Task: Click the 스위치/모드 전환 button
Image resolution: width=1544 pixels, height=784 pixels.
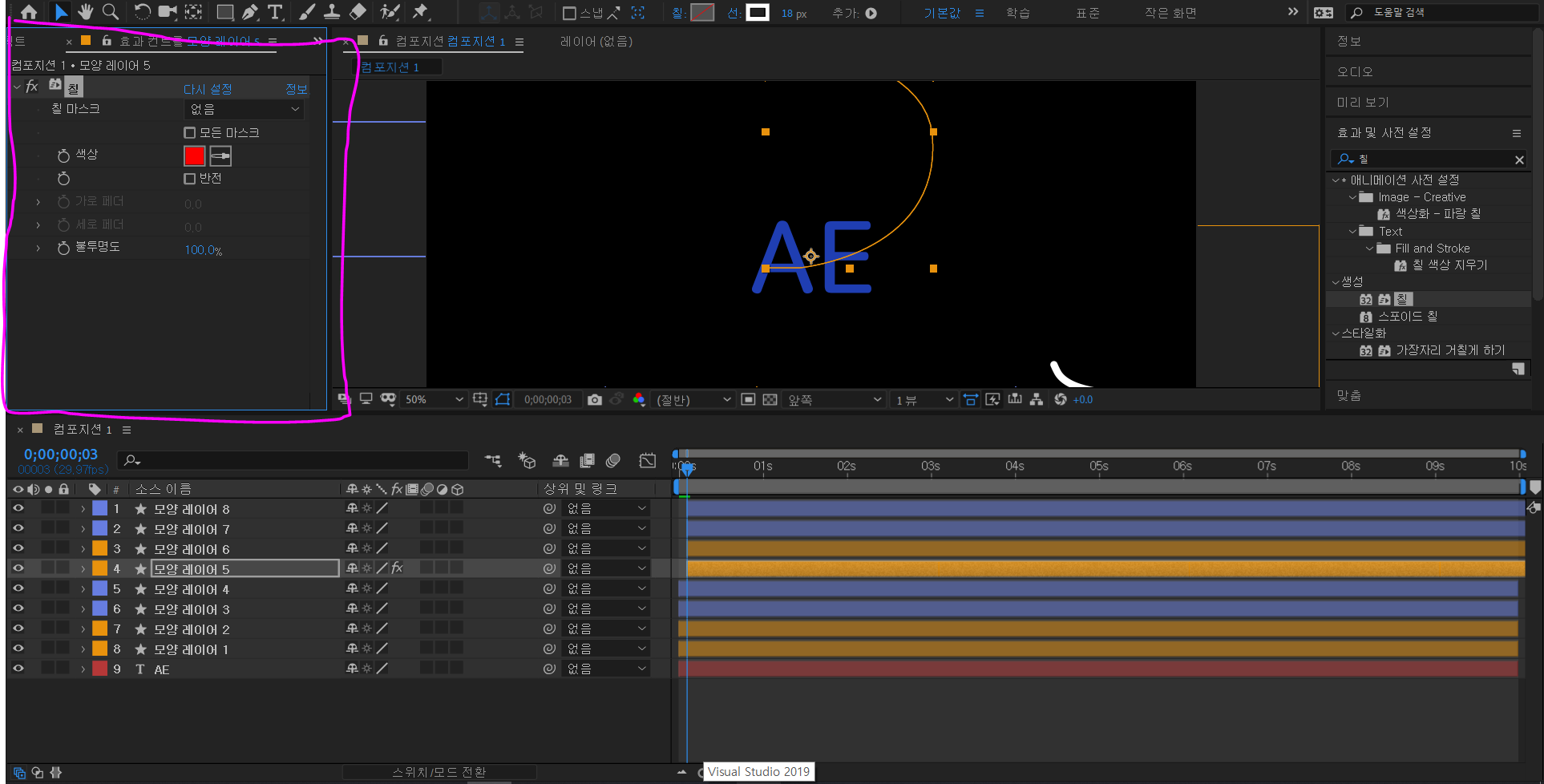Action: [439, 772]
